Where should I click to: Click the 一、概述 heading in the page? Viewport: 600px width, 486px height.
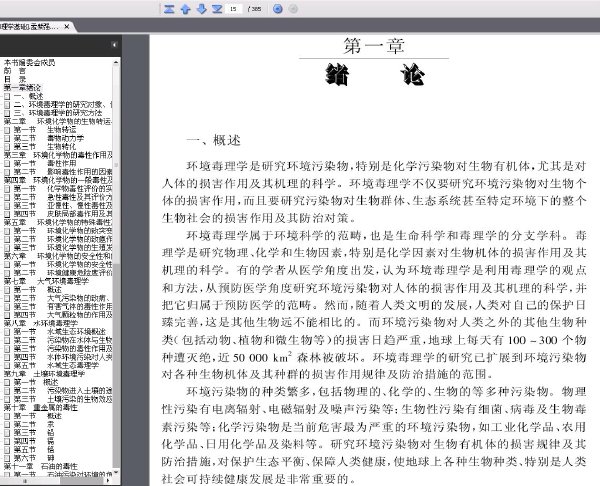[x=213, y=140]
